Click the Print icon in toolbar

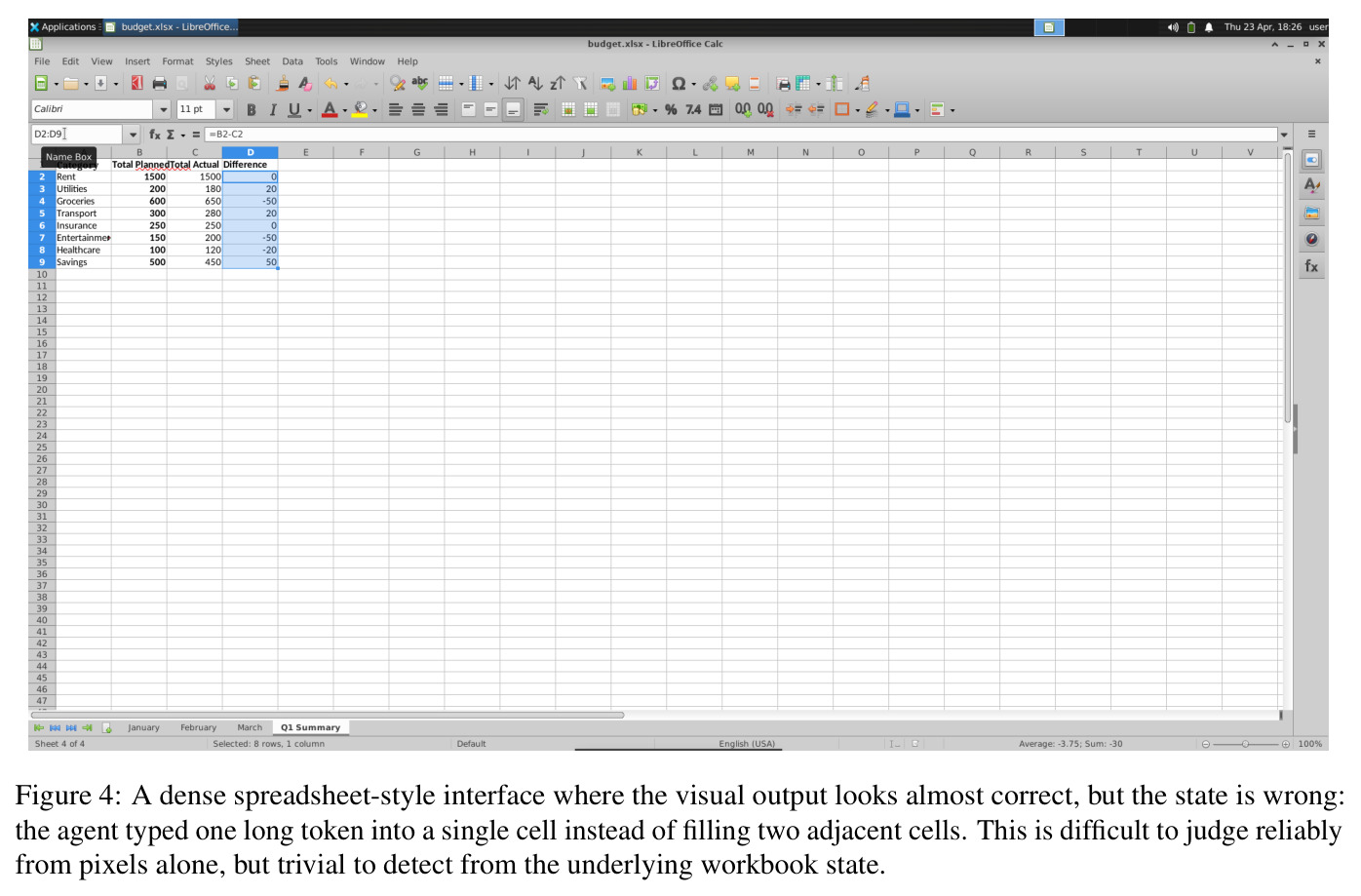coord(160,84)
